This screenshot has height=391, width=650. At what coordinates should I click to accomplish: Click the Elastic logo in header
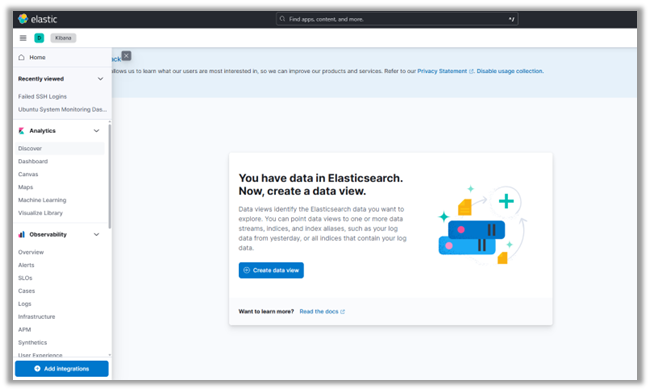(37, 19)
